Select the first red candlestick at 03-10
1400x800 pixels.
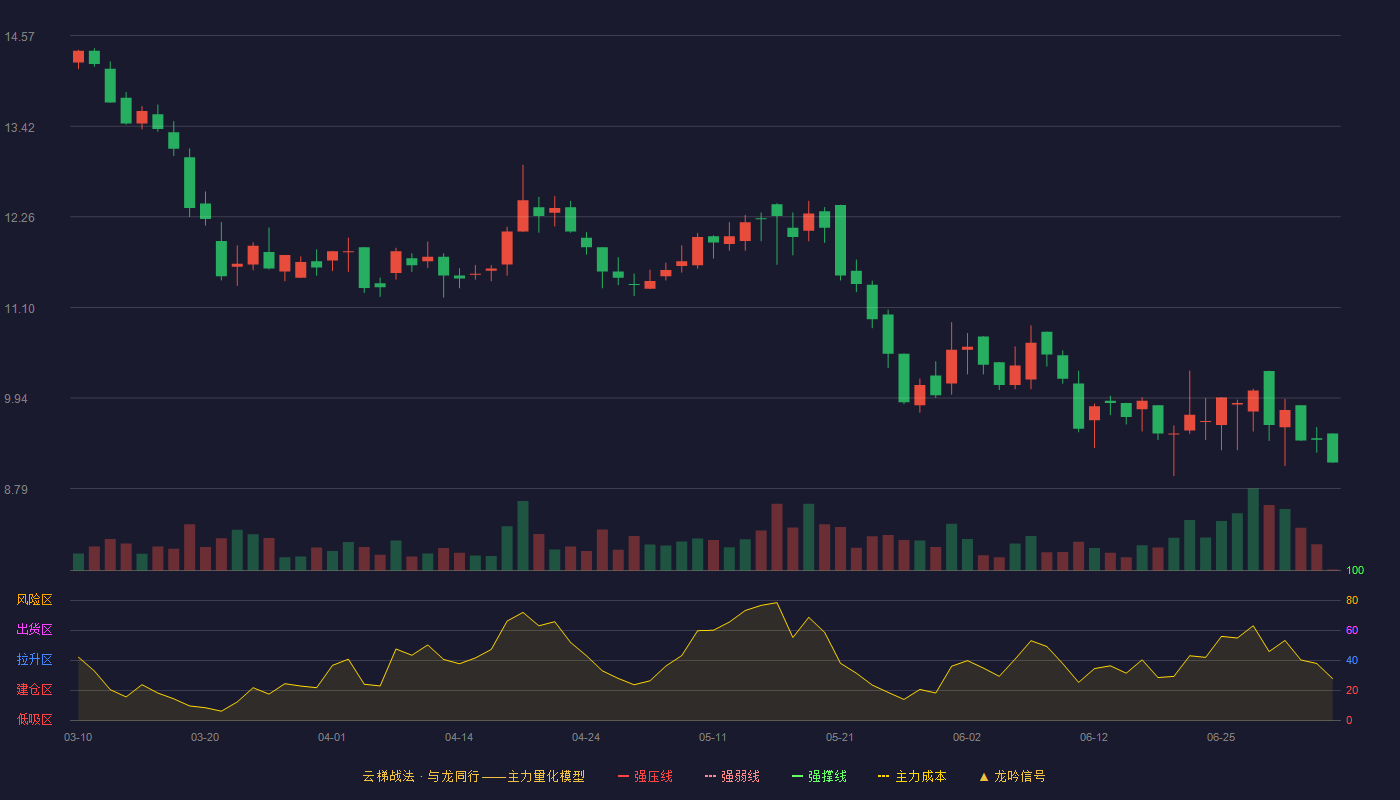click(78, 57)
